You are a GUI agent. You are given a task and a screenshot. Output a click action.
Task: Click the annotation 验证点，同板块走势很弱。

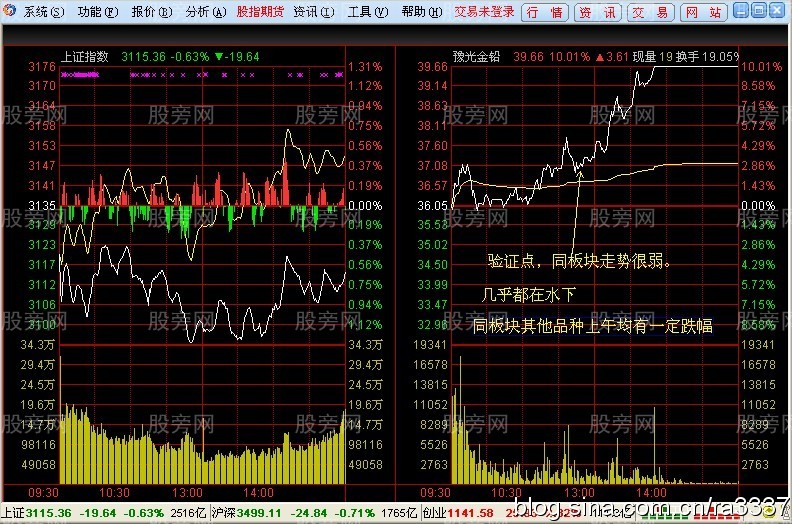pyautogui.click(x=579, y=261)
